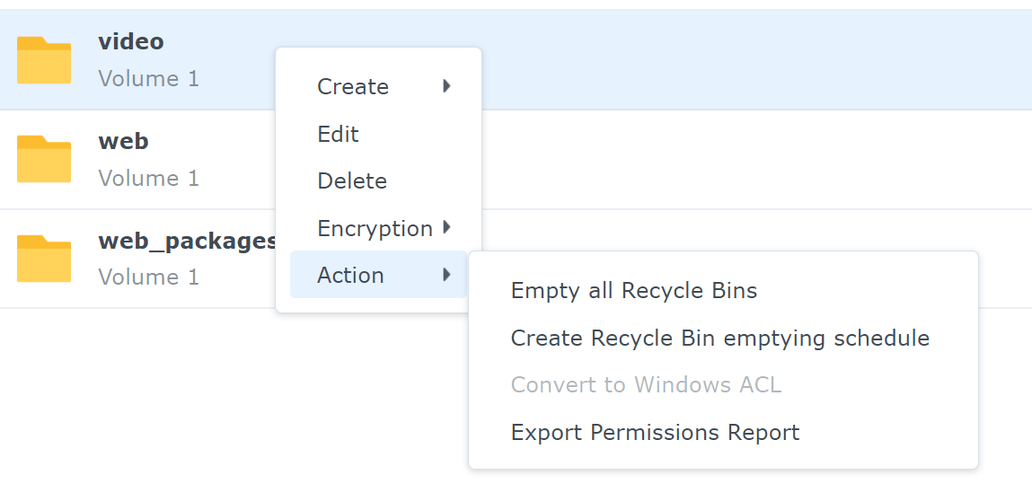This screenshot has width=1032, height=484.
Task: Open the Create menu entry
Action: click(353, 87)
